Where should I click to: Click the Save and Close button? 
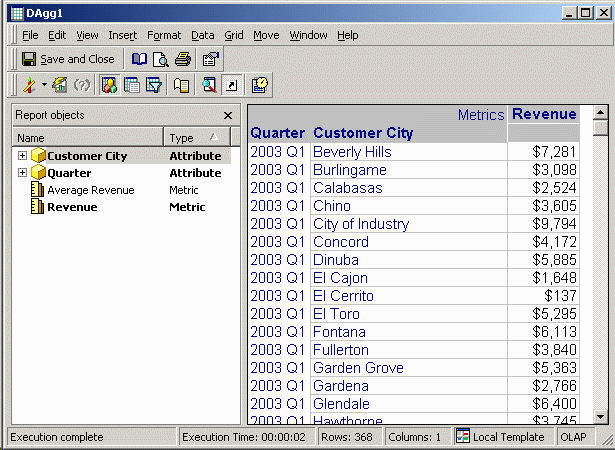click(68, 59)
